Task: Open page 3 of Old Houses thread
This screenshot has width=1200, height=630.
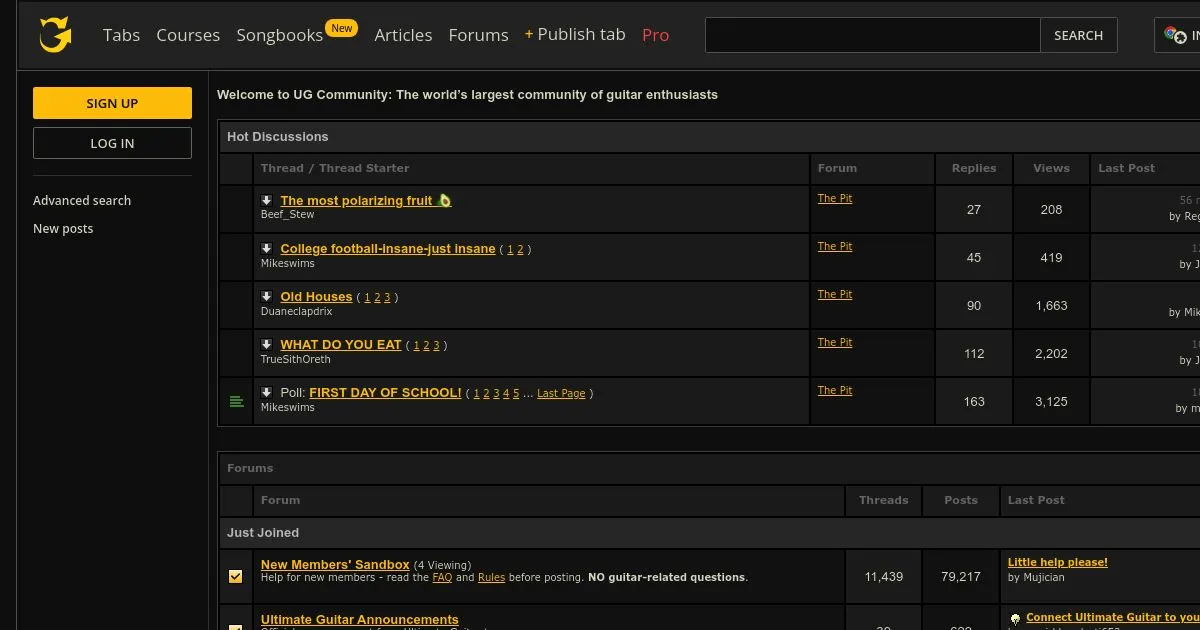Action: click(x=387, y=298)
